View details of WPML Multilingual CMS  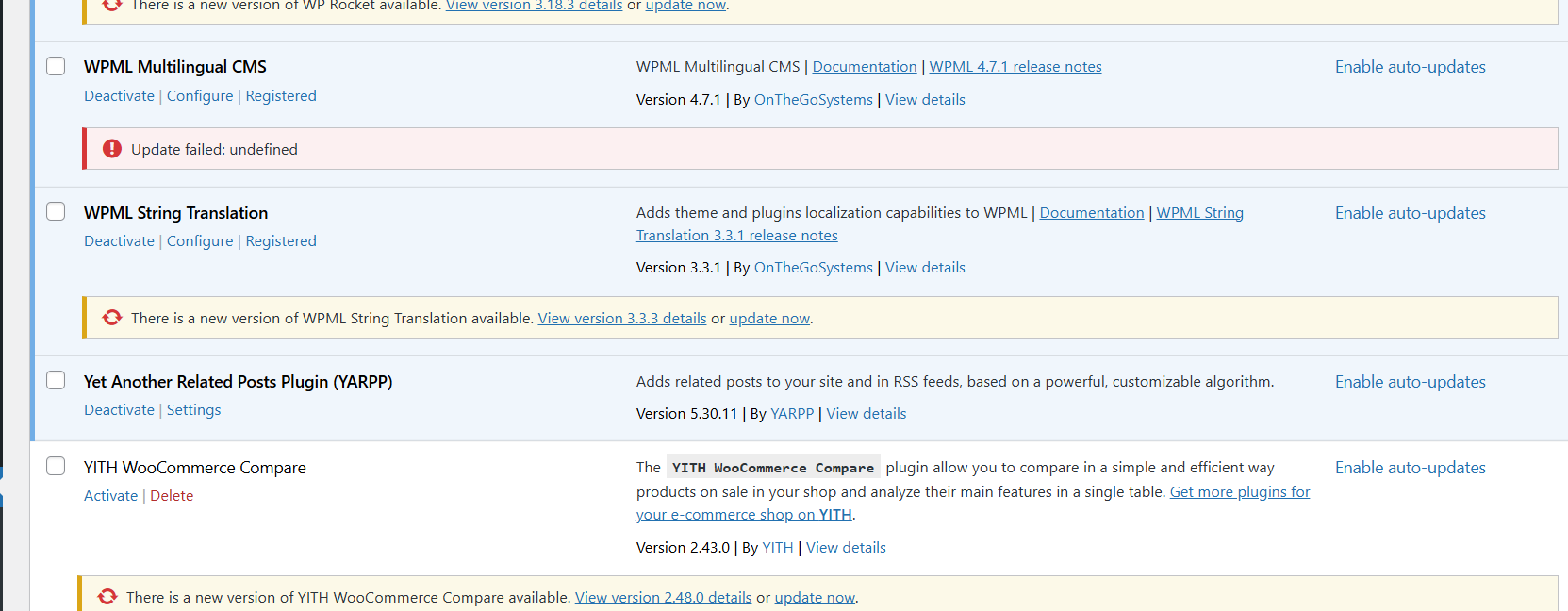(x=925, y=100)
